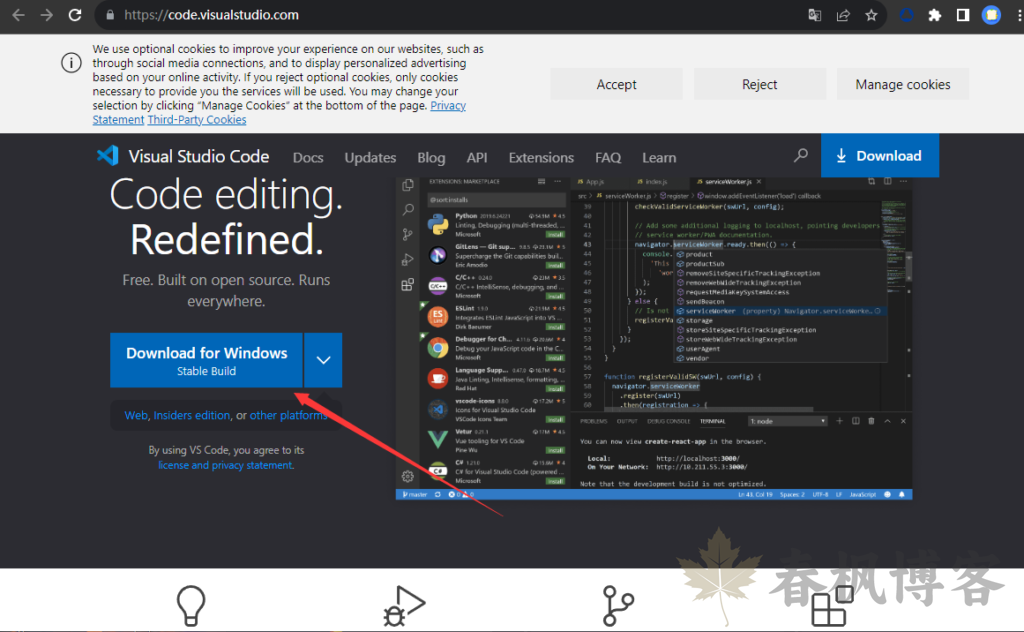Reload the page with the refresh icon
1024x632 pixels.
tap(75, 15)
